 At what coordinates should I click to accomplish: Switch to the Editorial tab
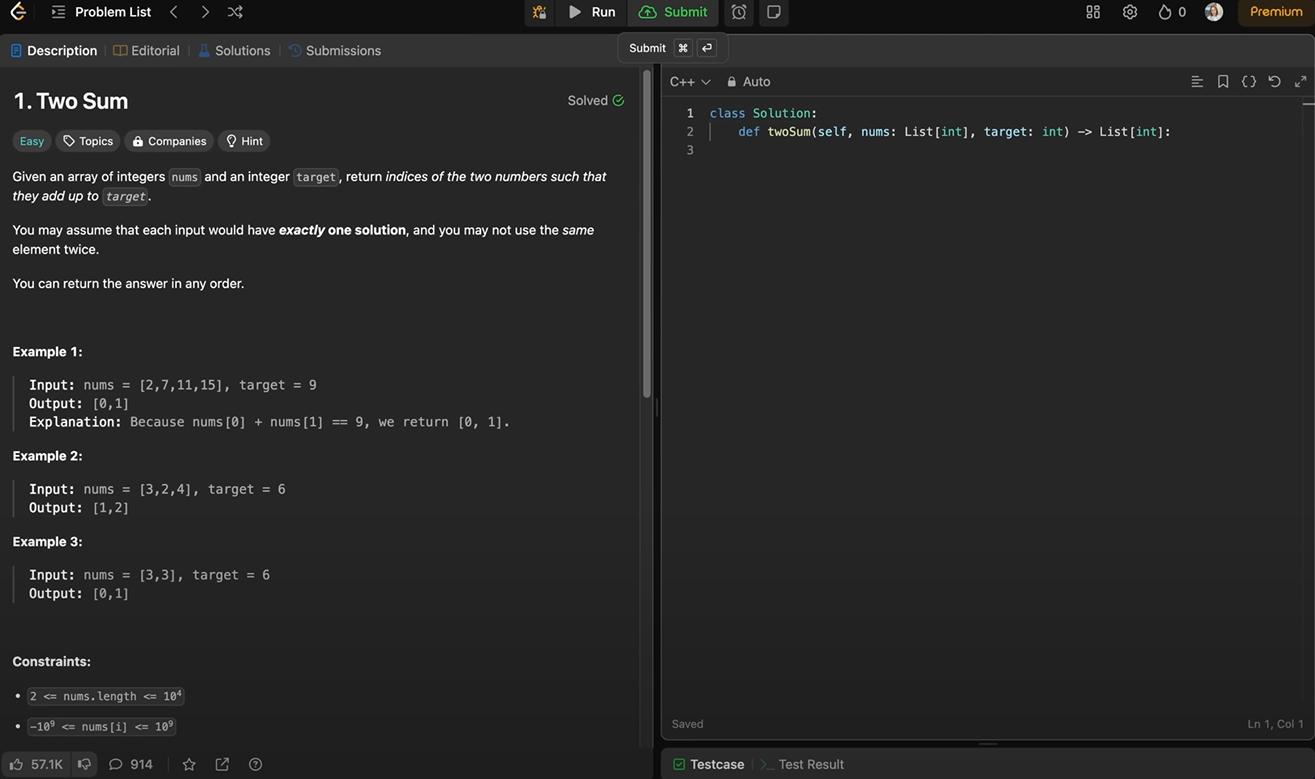146,51
